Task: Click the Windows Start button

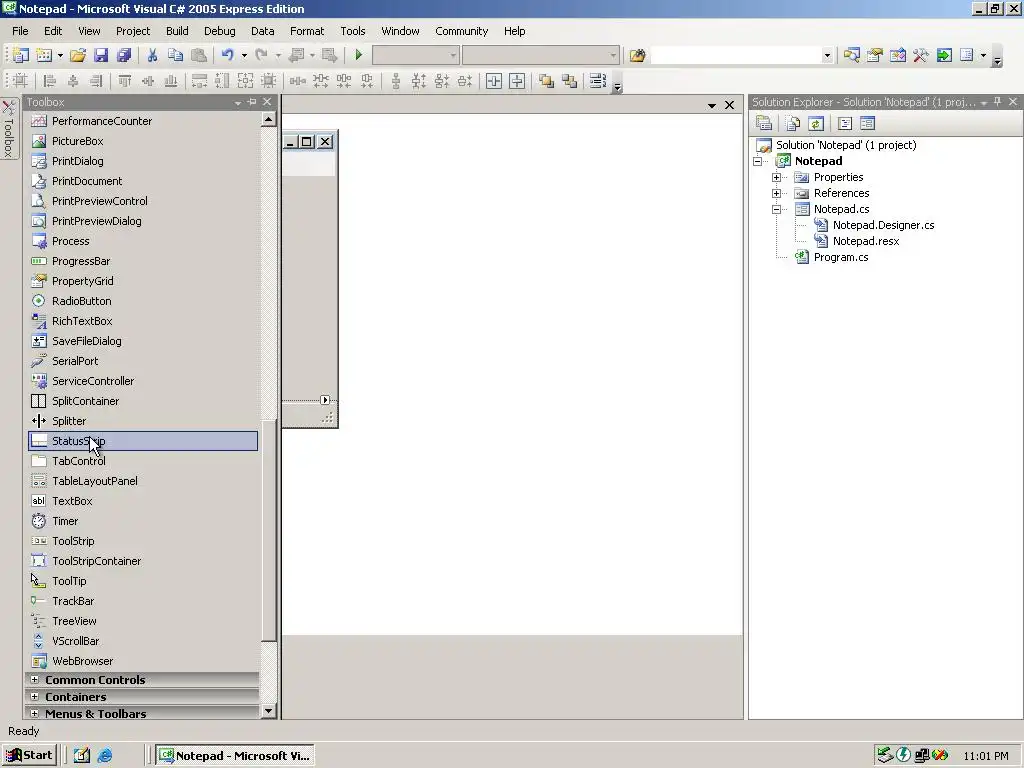Action: (x=29, y=756)
